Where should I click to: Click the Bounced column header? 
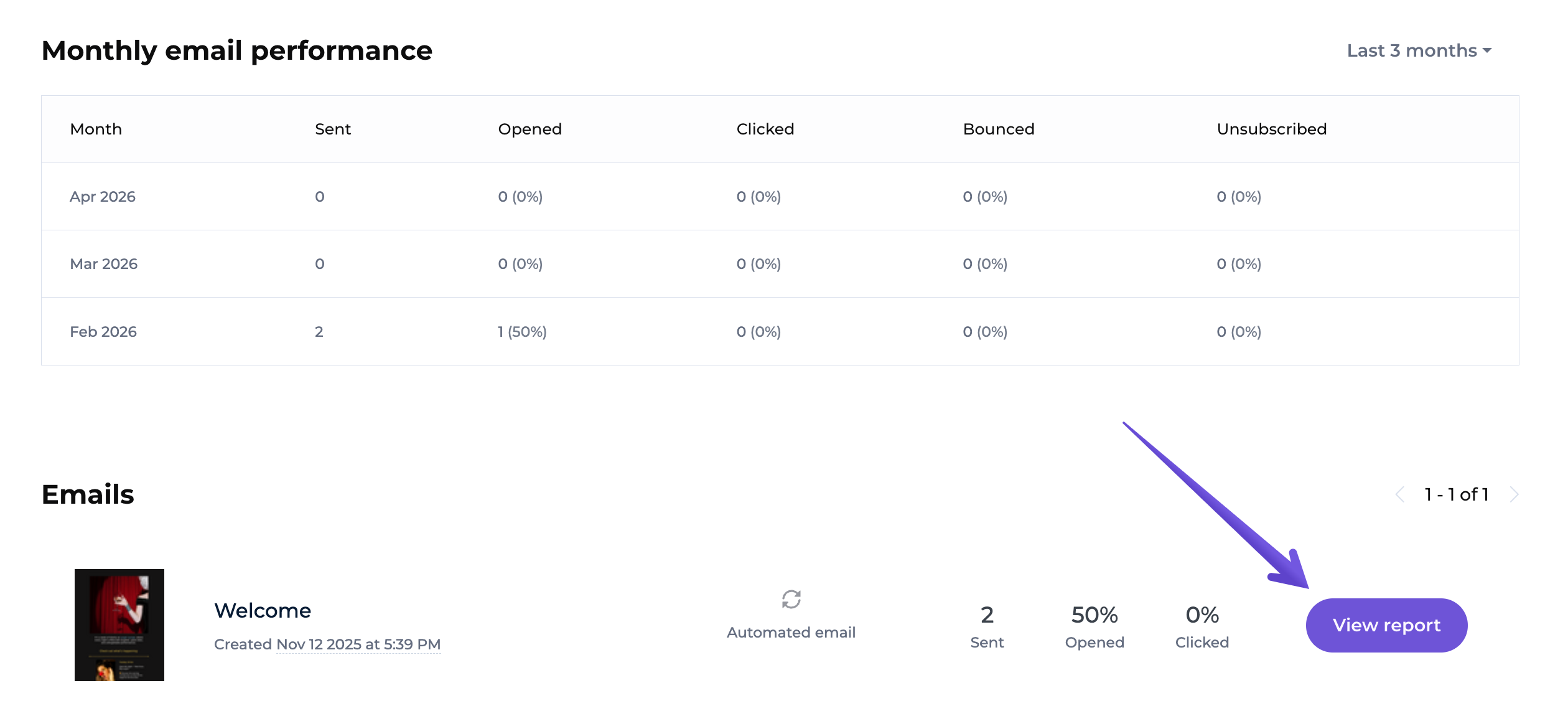998,129
